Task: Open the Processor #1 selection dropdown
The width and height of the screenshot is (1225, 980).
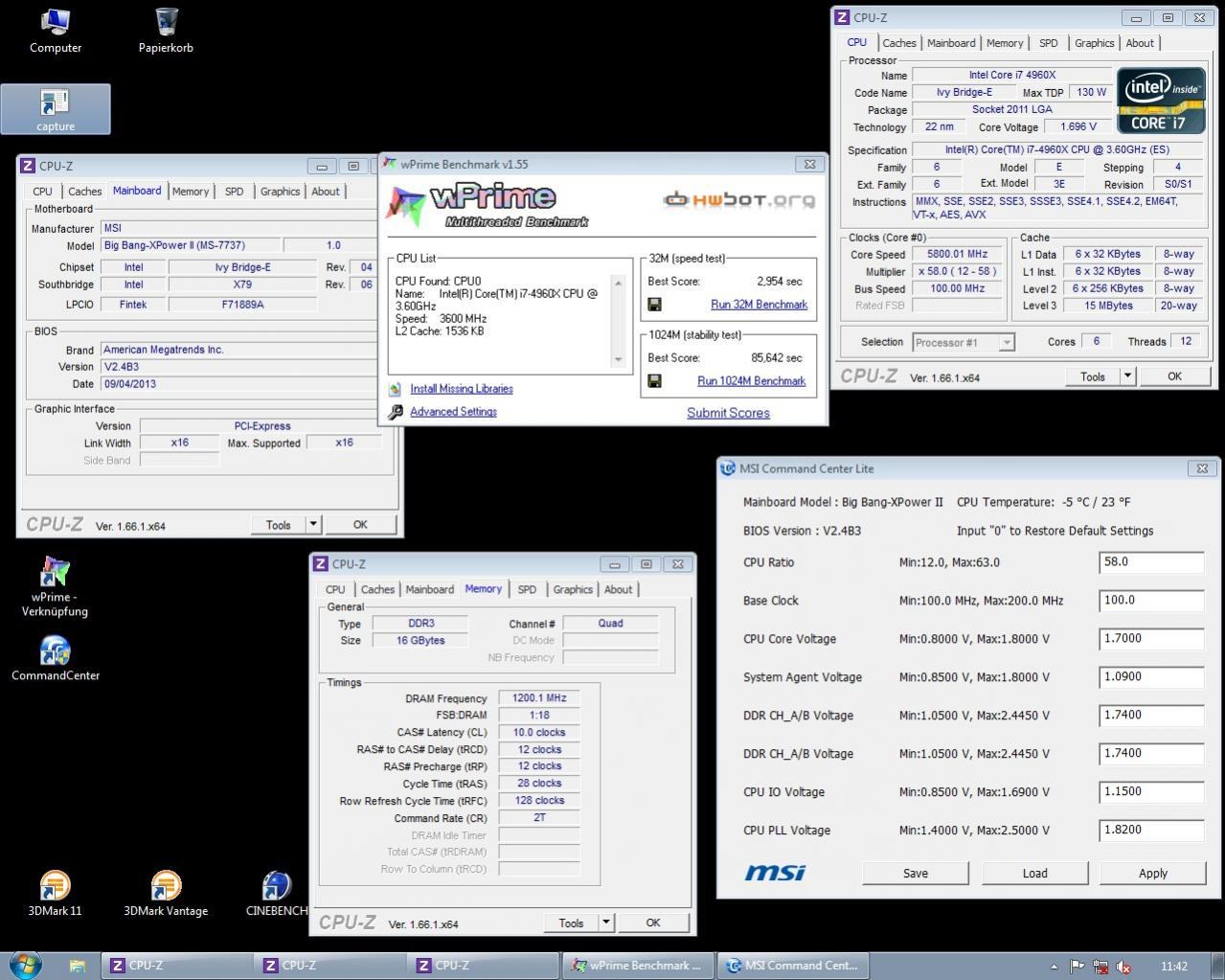Action: (963, 342)
